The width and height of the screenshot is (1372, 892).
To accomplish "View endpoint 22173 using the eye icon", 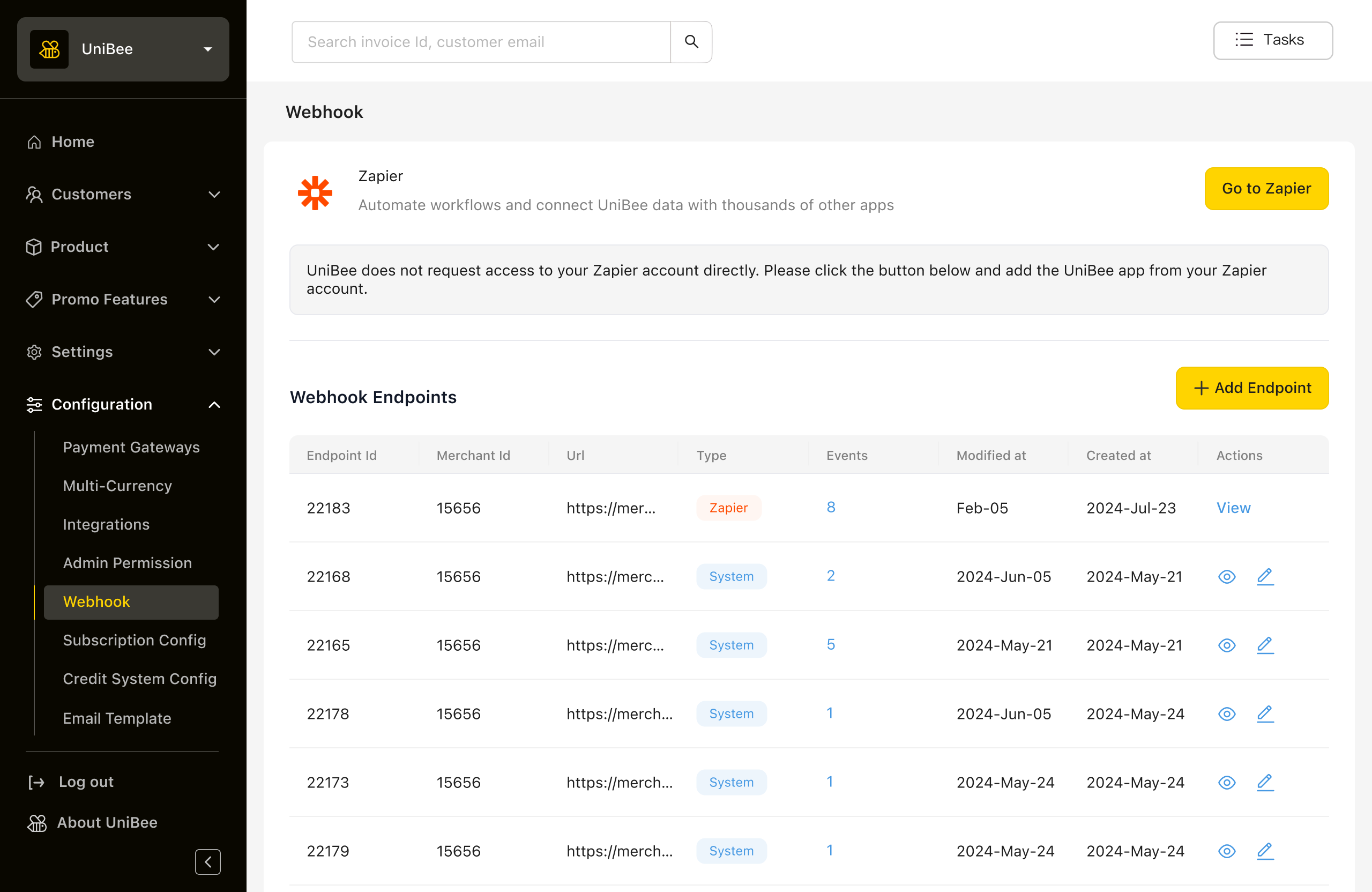I will (1226, 782).
